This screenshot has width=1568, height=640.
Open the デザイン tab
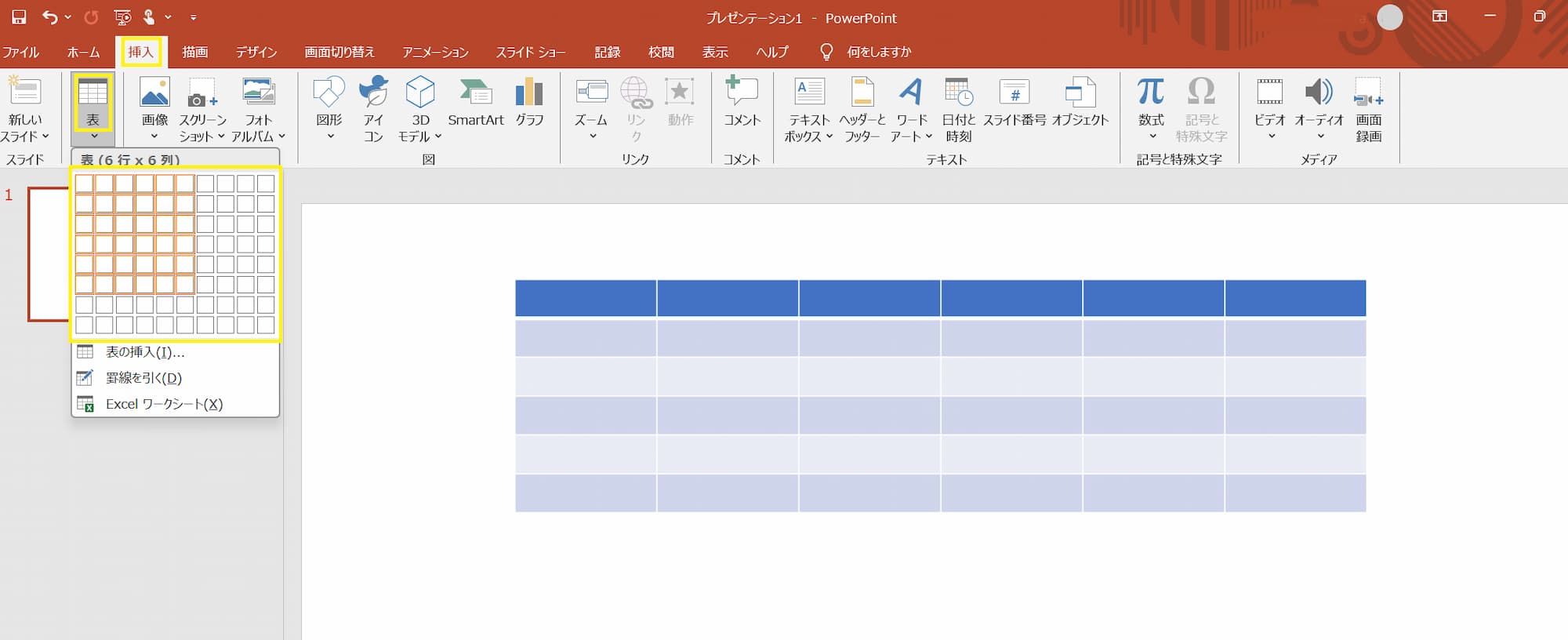256,52
